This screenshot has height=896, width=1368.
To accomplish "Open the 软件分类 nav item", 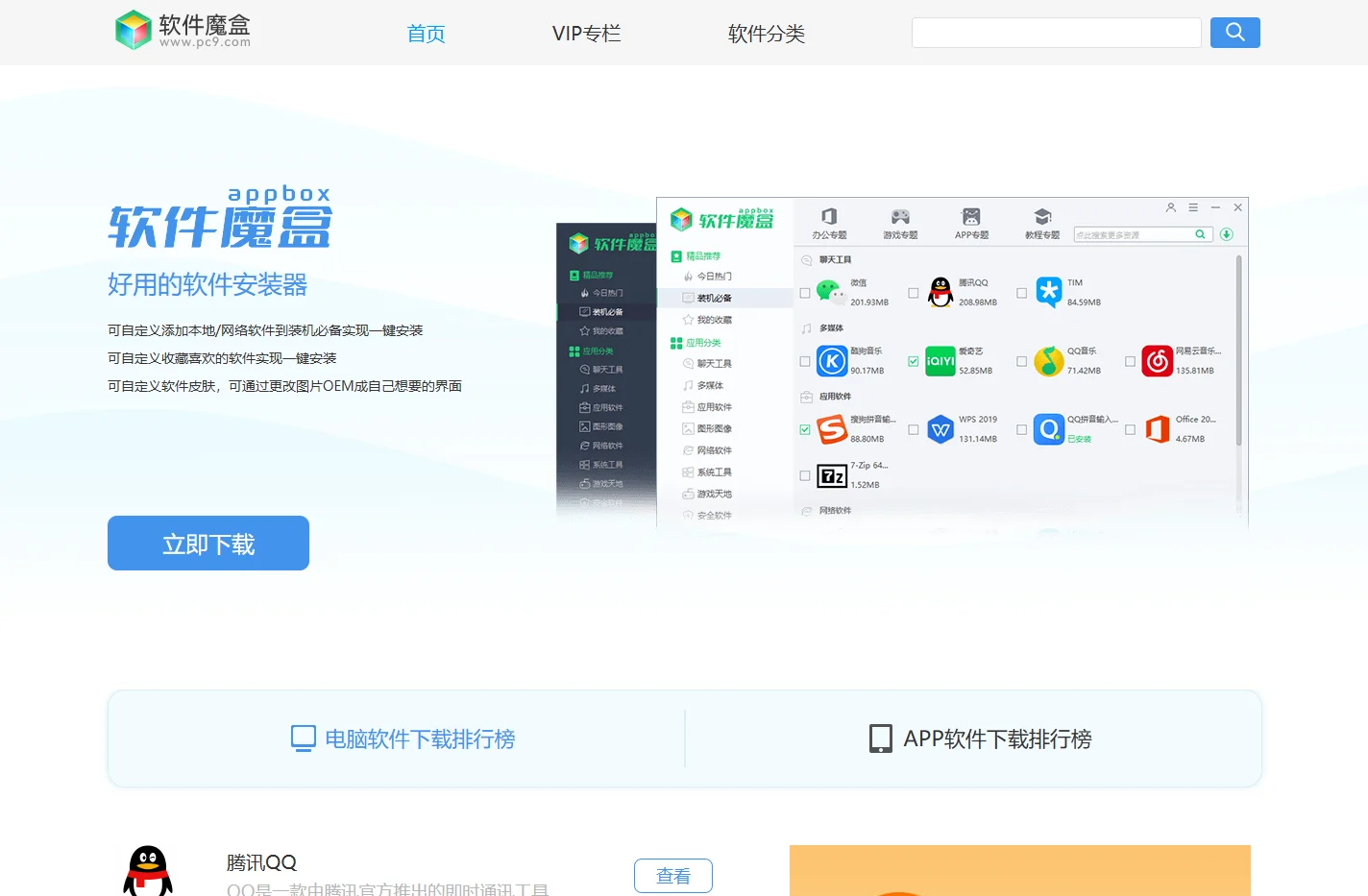I will click(767, 34).
